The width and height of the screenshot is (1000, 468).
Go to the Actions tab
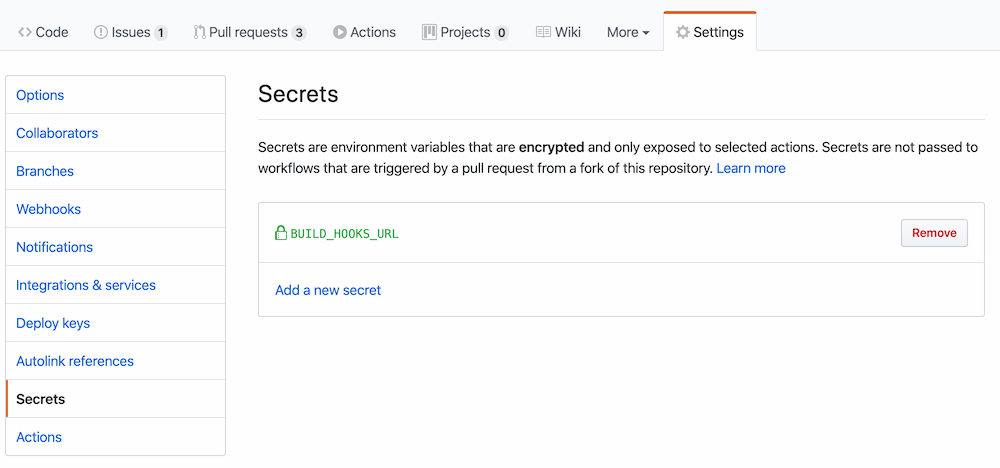click(x=364, y=32)
